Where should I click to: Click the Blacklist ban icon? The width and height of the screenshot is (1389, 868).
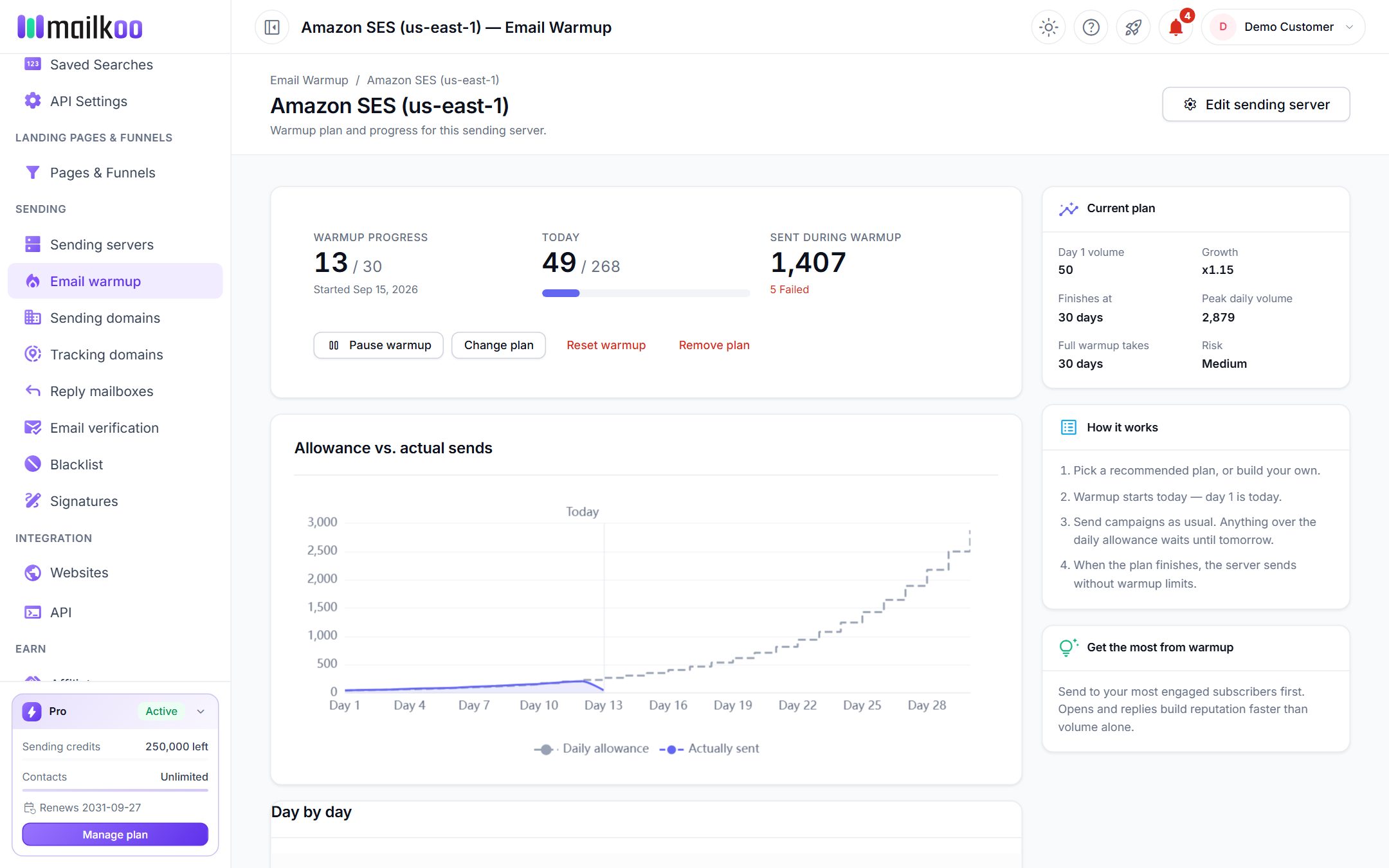pos(33,464)
